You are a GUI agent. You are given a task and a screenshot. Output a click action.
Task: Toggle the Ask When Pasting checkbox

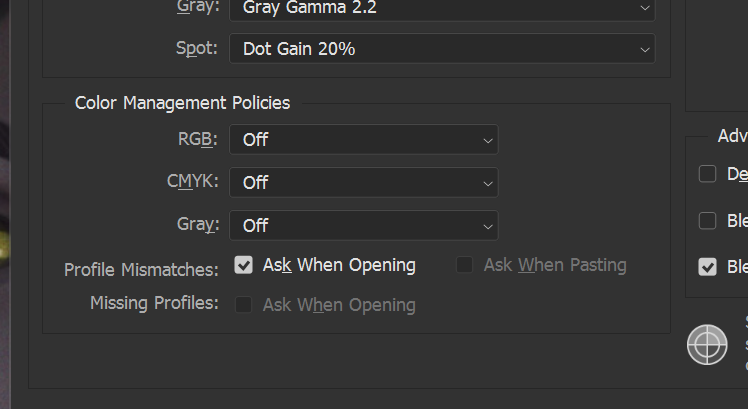click(x=464, y=265)
